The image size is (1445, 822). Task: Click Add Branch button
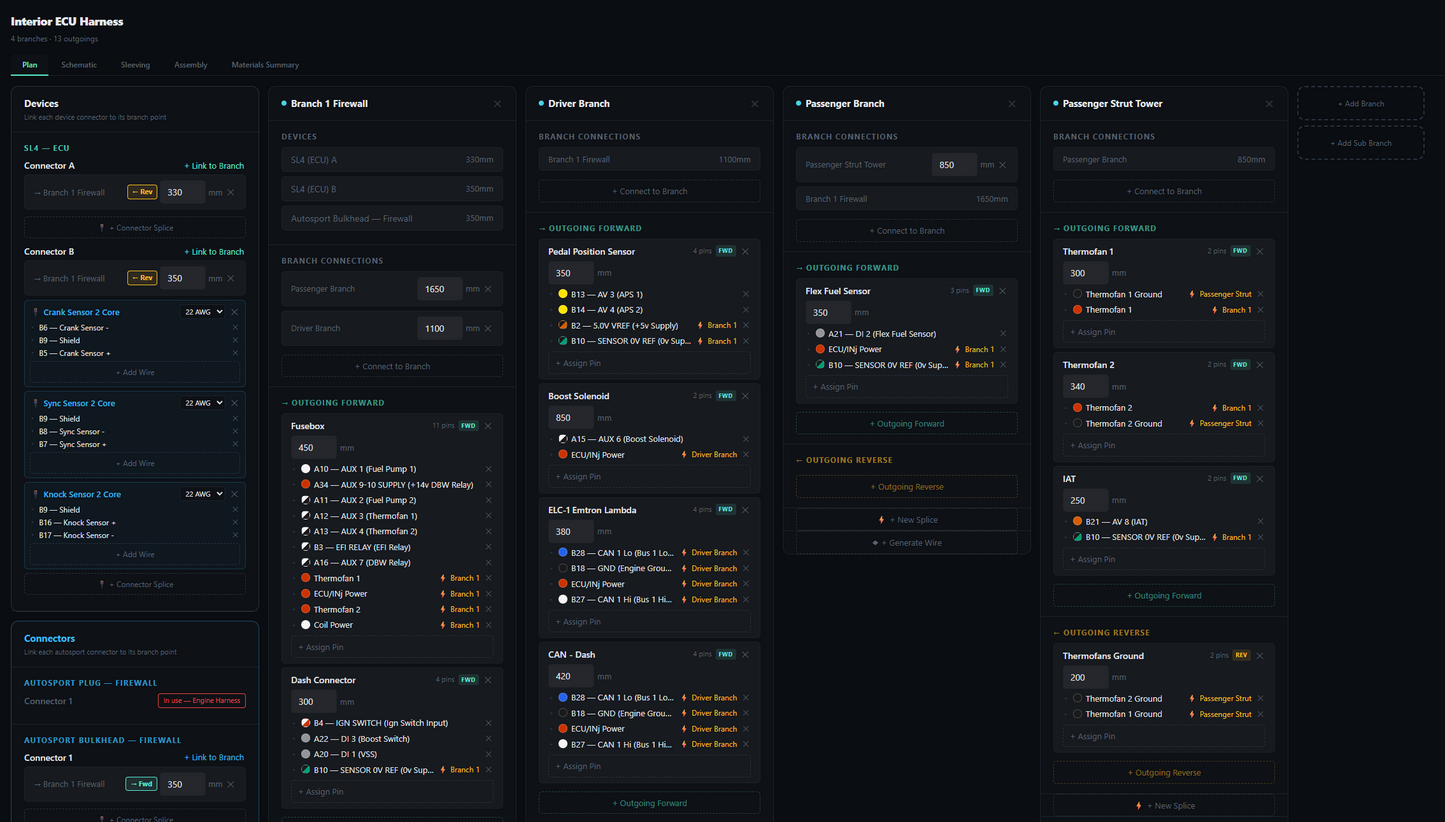[x=1360, y=103]
